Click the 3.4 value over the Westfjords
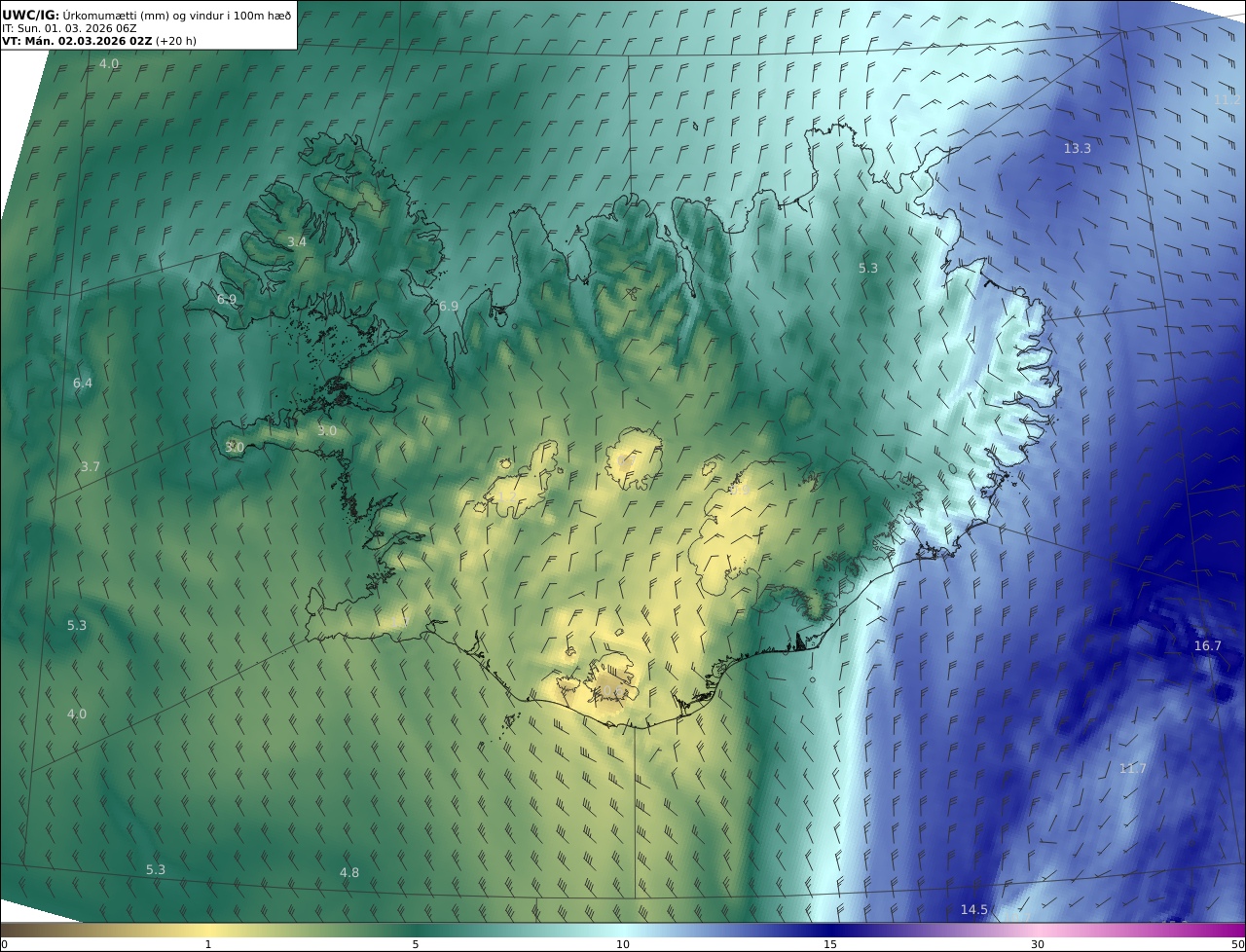Viewport: 1246px width, 952px height. (297, 241)
